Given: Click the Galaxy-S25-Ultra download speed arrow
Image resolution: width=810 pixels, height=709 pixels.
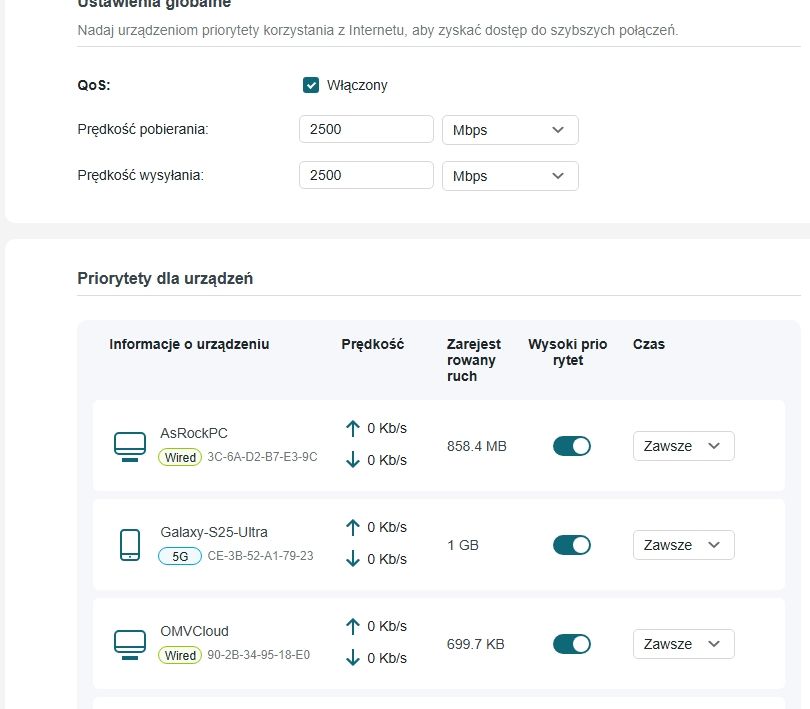Looking at the screenshot, I should (x=352, y=559).
